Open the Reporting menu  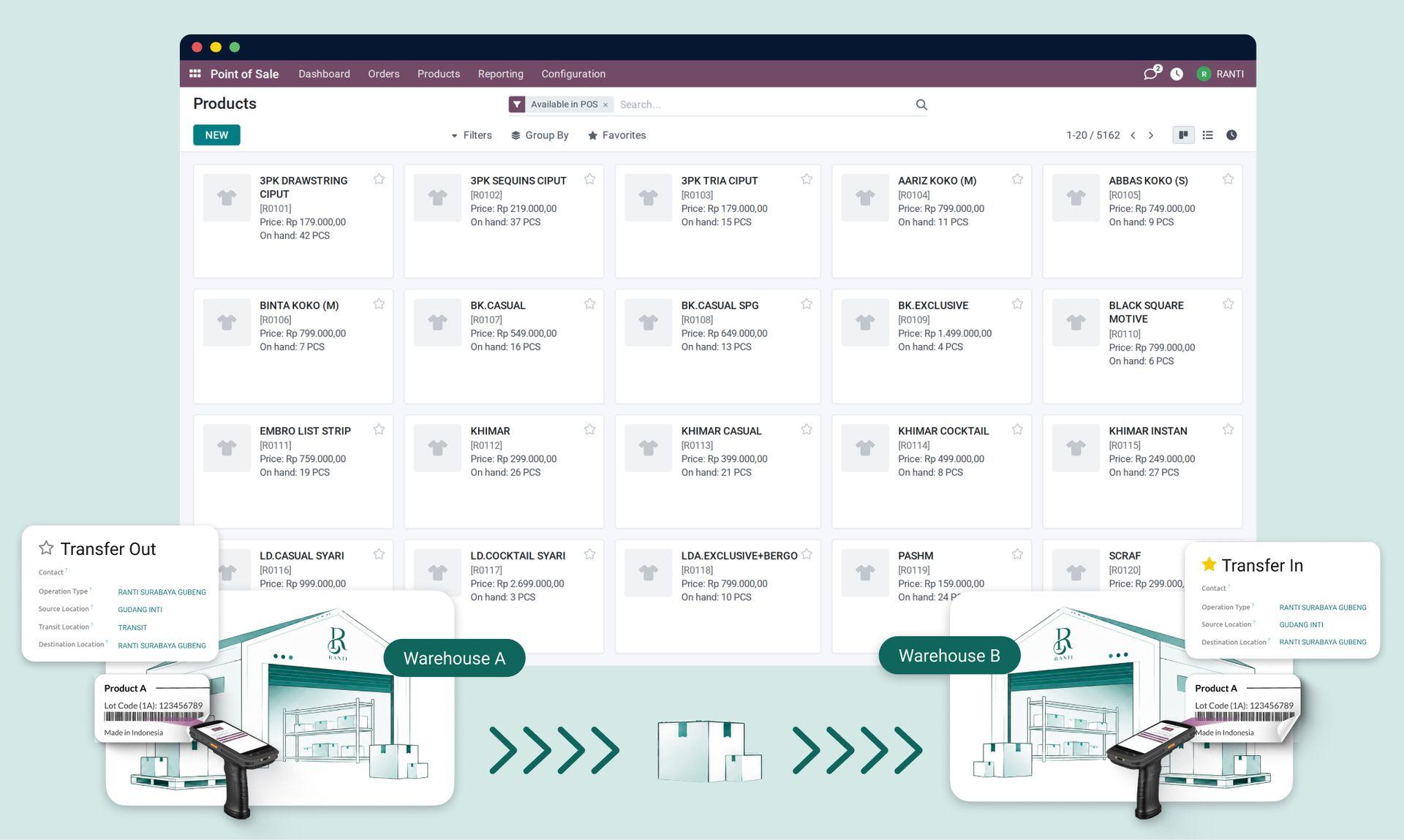pyautogui.click(x=501, y=74)
